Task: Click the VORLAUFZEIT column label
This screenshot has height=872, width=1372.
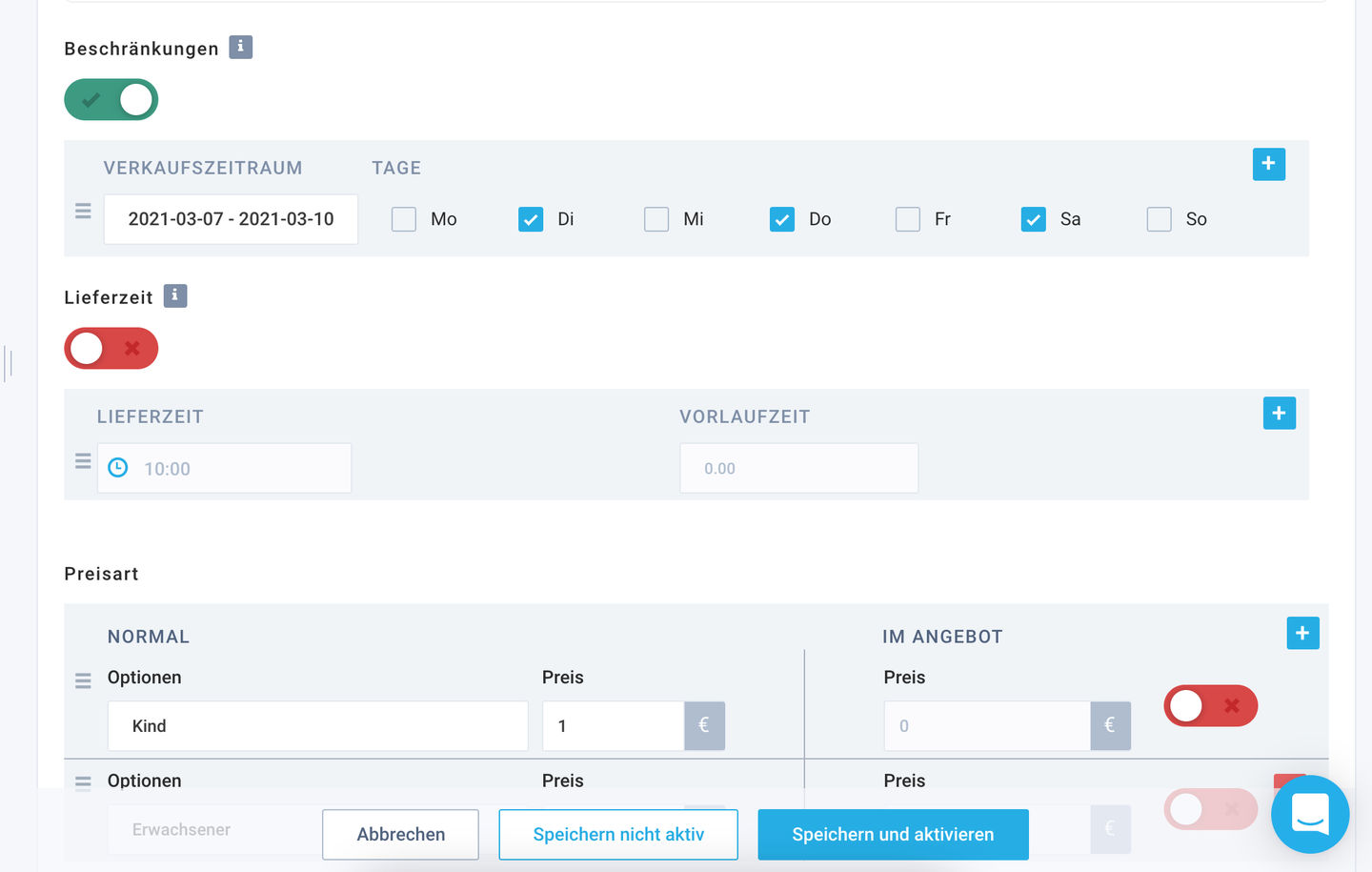Action: [745, 416]
